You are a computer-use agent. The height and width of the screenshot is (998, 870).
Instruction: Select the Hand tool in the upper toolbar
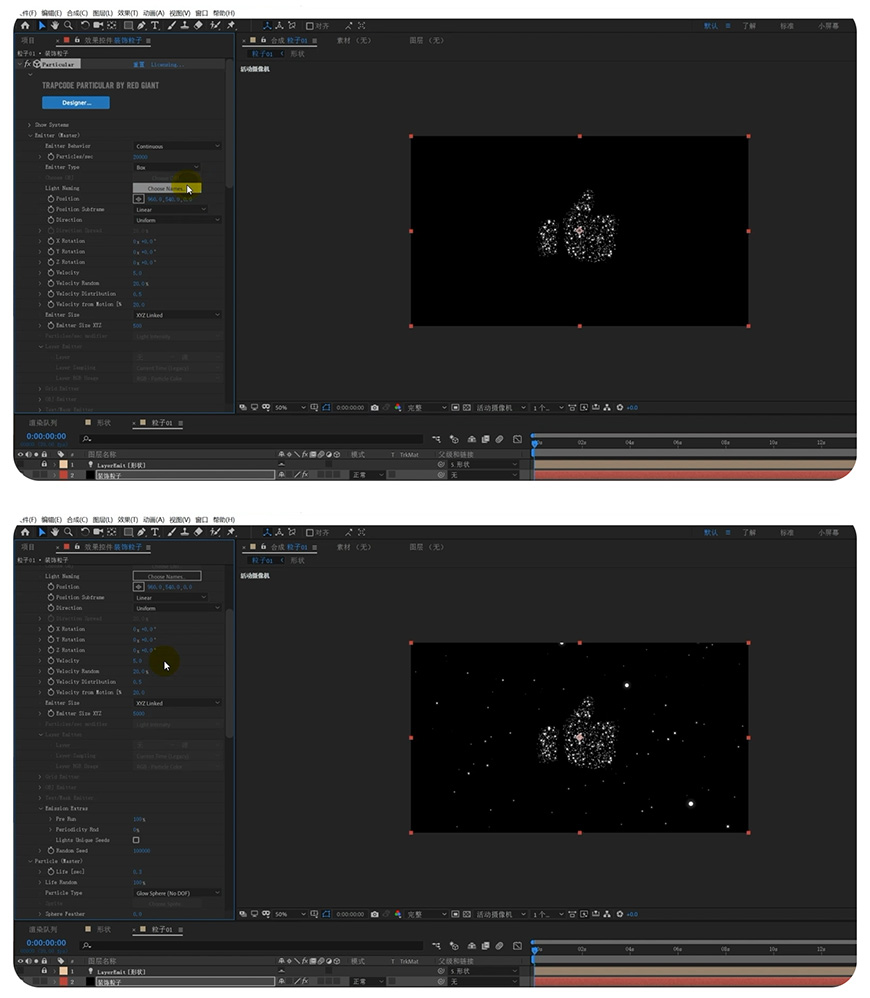click(x=55, y=25)
